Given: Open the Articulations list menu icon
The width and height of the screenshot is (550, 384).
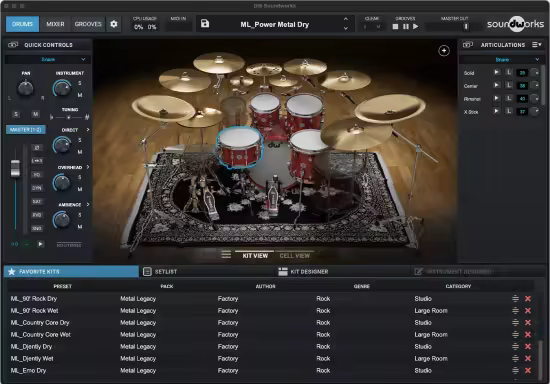Looking at the screenshot, I should tap(537, 45).
